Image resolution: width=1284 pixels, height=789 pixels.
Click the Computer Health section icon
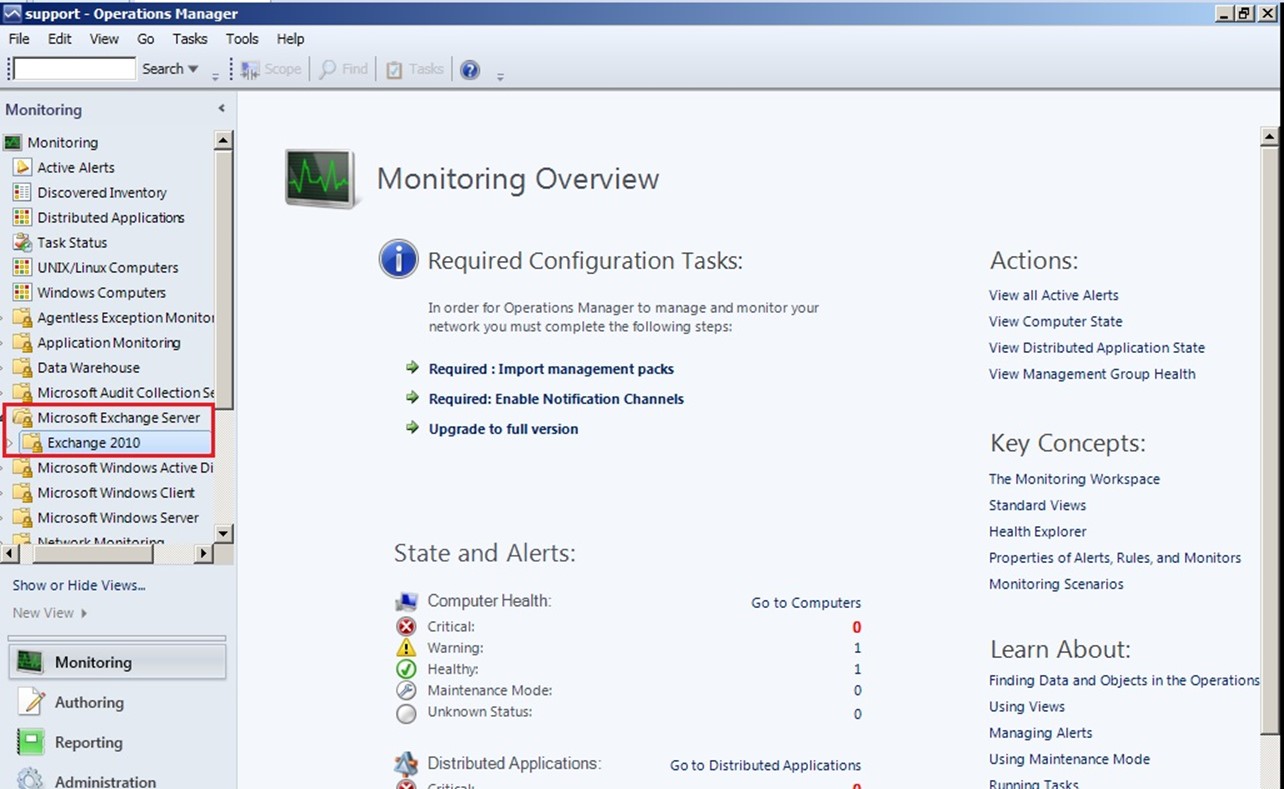[x=406, y=601]
